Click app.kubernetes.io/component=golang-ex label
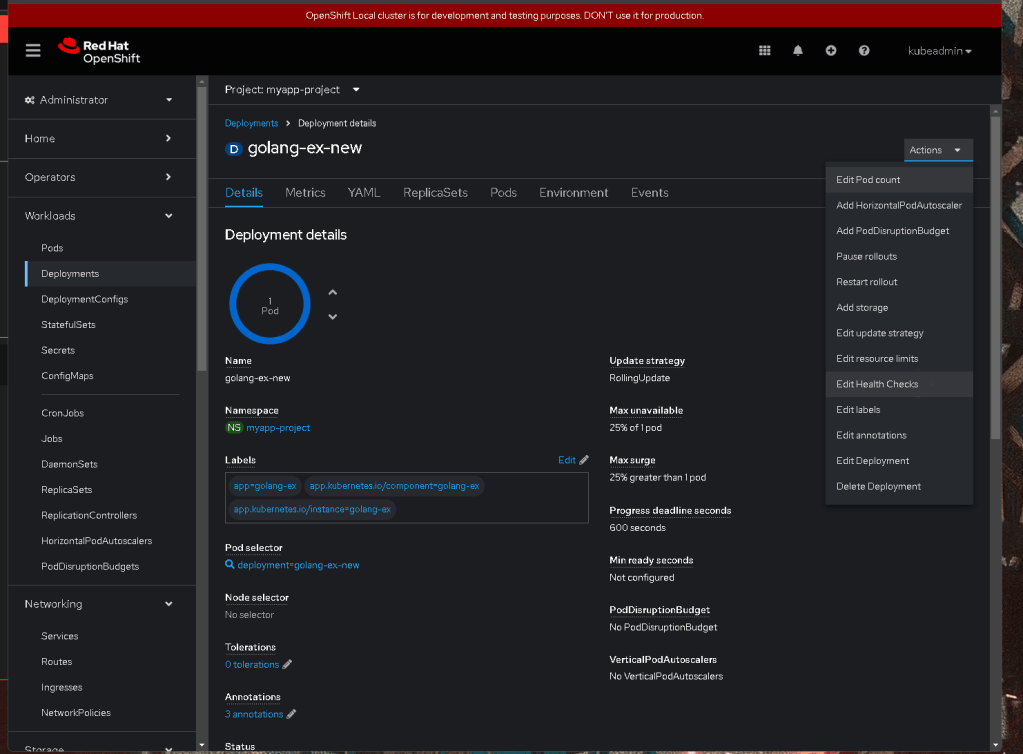Screen dimensions: 1023x754 [x=394, y=486]
